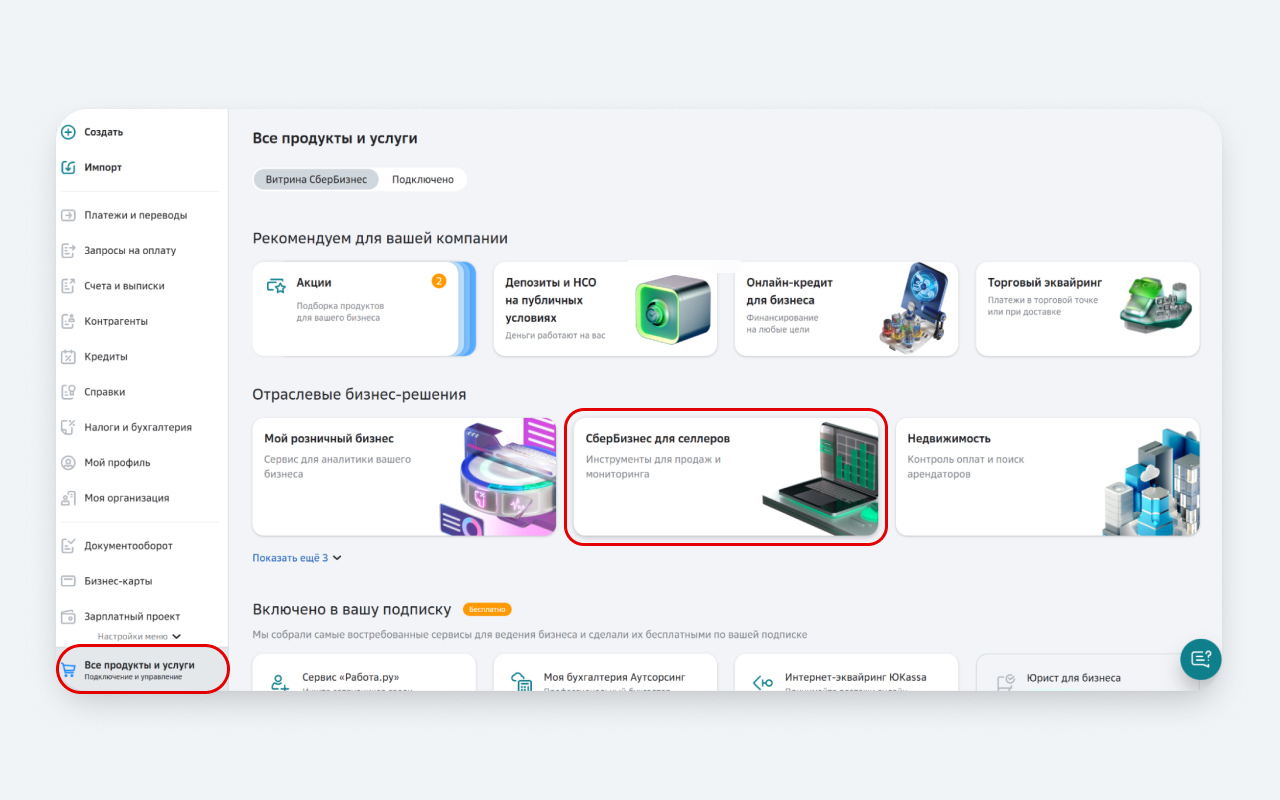Click the Создать plus icon
Viewport: 1280px width, 800px height.
click(x=68, y=132)
